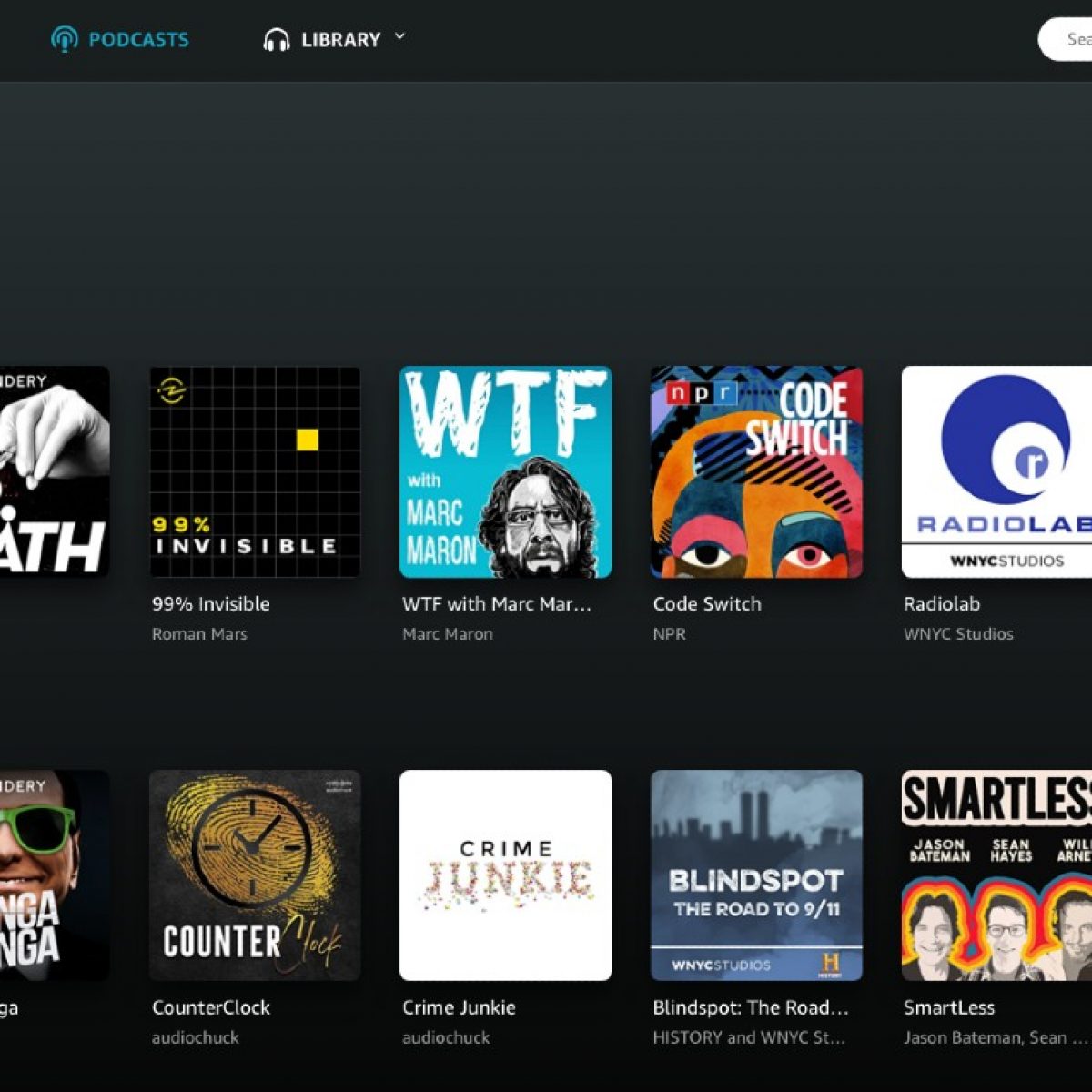This screenshot has width=1092, height=1092.
Task: Click audiochuck publisher under CounterClock
Action: click(x=196, y=1037)
